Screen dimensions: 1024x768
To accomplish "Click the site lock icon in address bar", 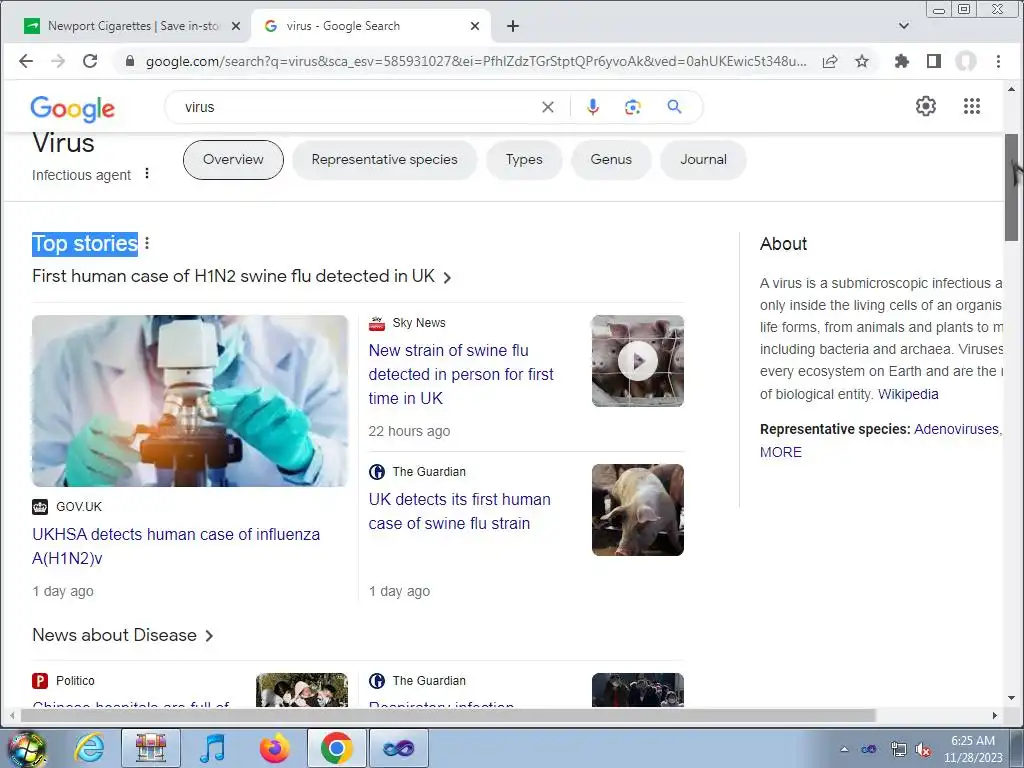I will coord(130,61).
